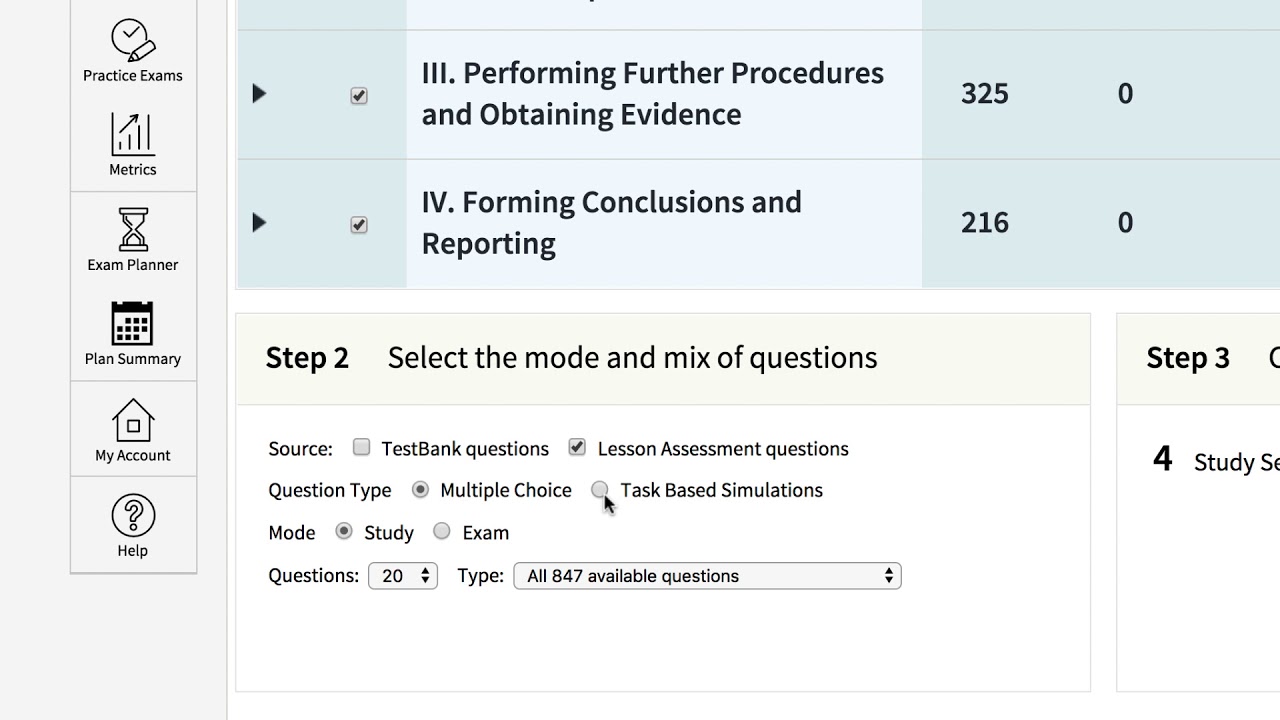Open the question Type dropdown
Screen dimensions: 1280x720
[707, 576]
